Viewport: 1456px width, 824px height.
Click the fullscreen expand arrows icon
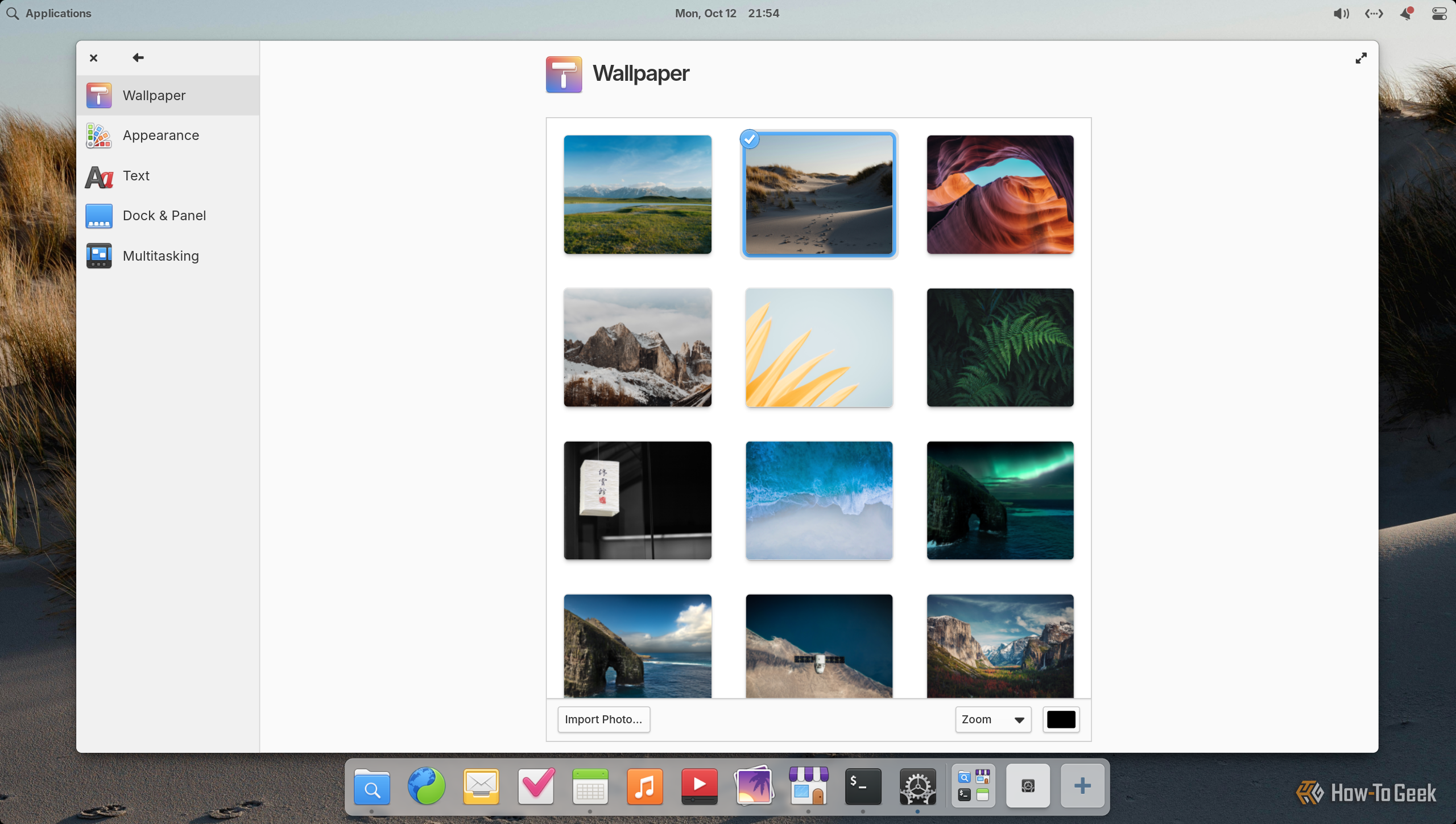pos(1361,58)
